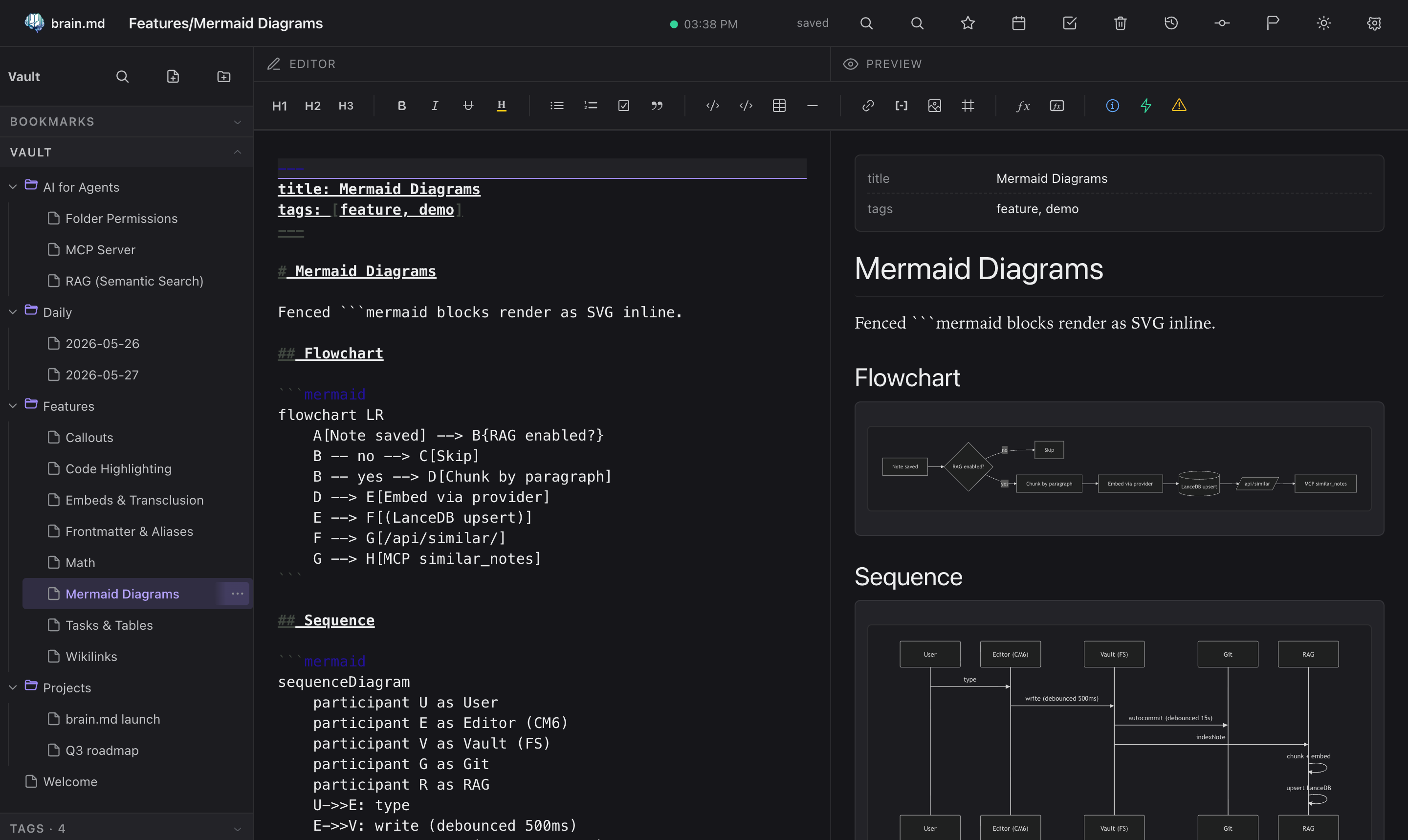Collapse the Projects folder
This screenshot has height=840, width=1408.
point(12,687)
